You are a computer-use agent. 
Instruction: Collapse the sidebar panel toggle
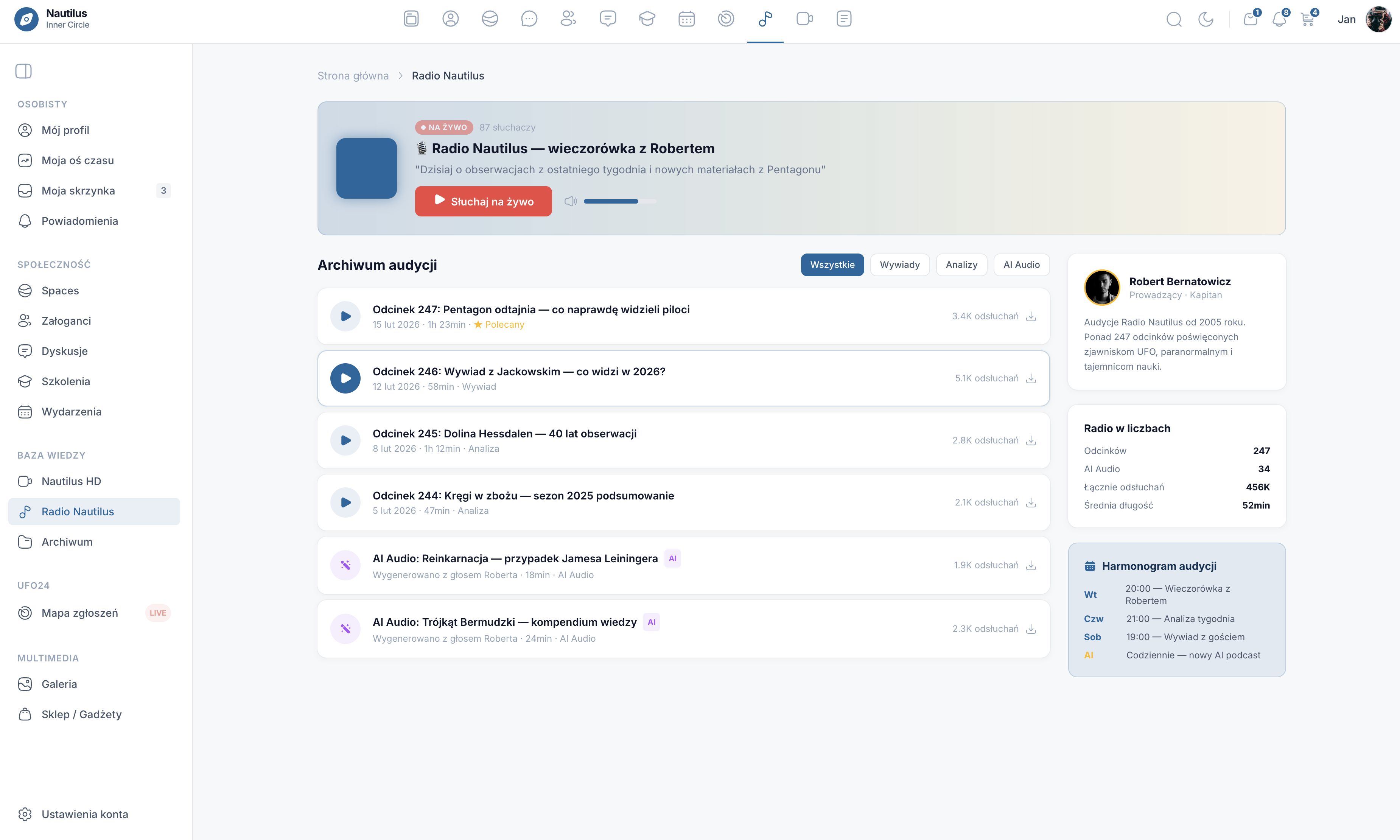(x=23, y=71)
